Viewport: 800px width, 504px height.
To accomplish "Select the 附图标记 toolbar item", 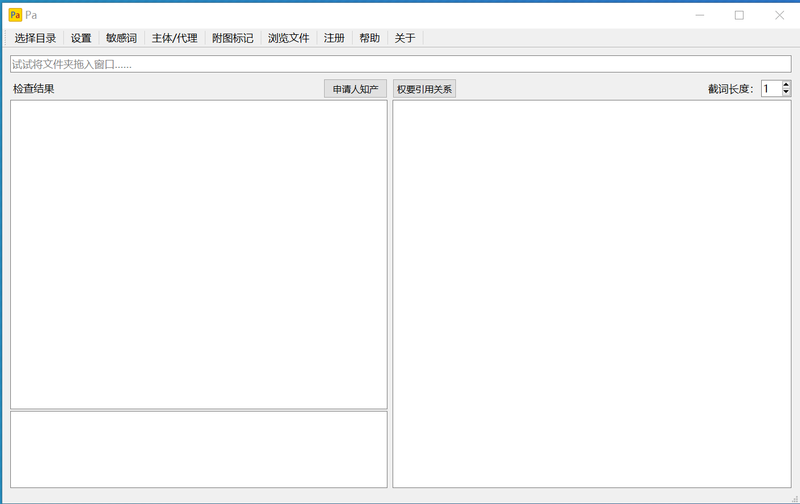I will [233, 38].
